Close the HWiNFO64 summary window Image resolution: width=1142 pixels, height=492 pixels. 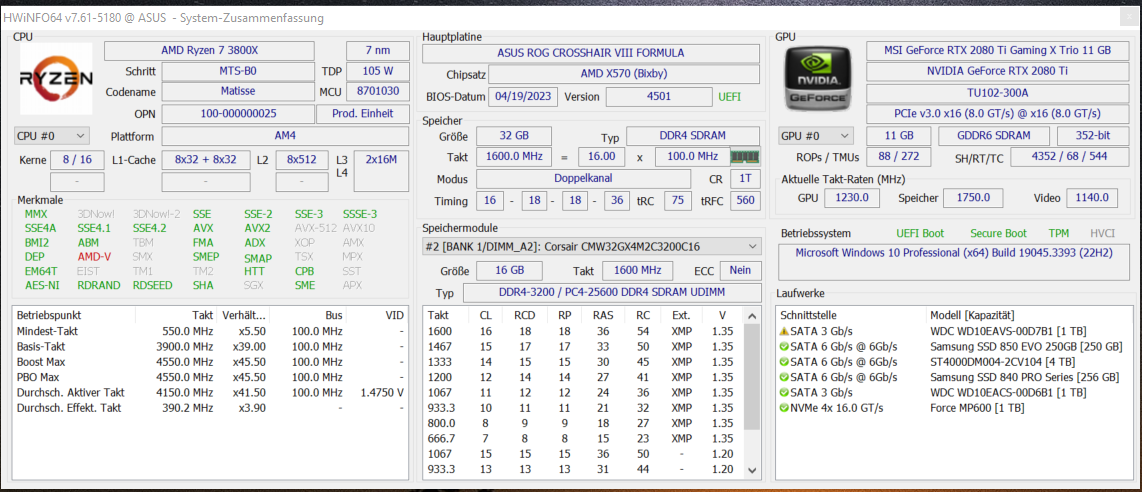pyautogui.click(x=1128, y=17)
